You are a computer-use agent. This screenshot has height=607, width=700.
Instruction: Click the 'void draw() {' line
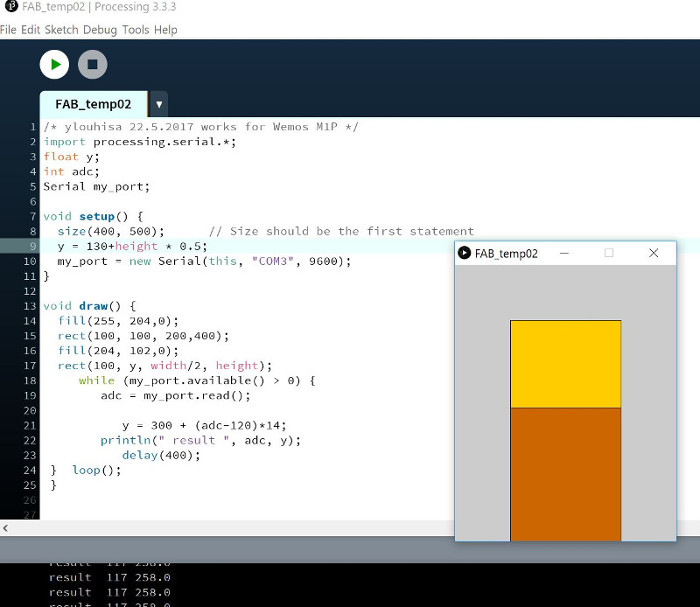[90, 306]
